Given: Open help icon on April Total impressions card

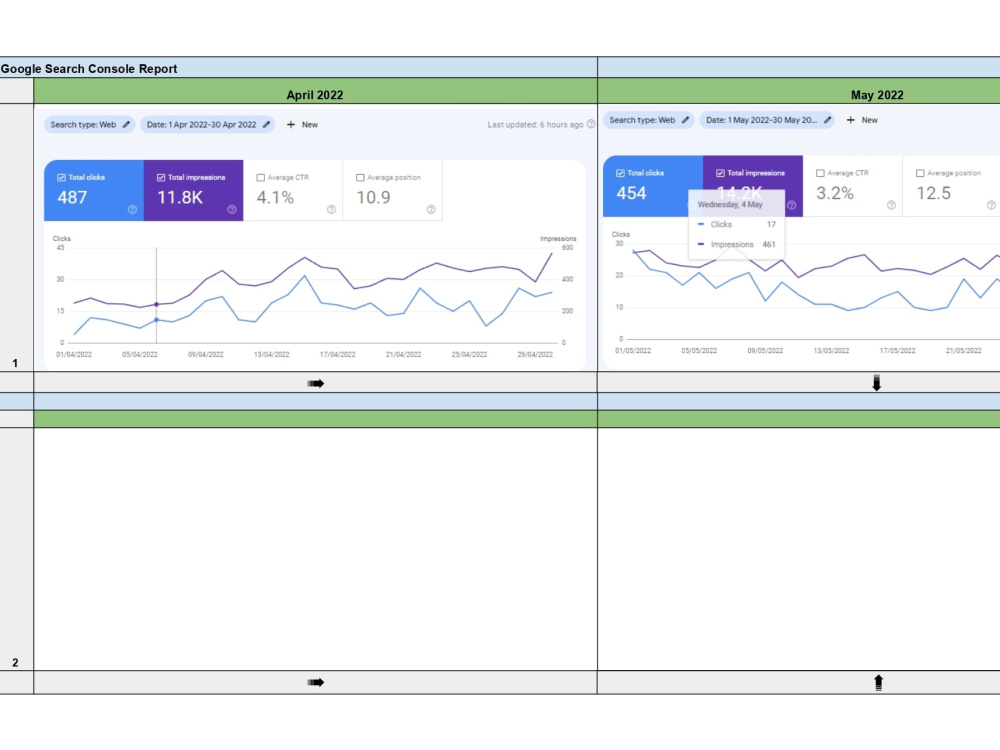Looking at the screenshot, I should coord(232,210).
